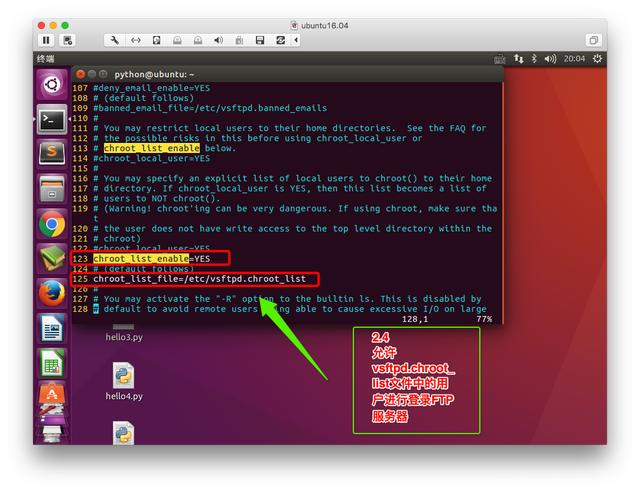Click line 121 '# chroot)'
Screen dimensions: 640x492
117,239
